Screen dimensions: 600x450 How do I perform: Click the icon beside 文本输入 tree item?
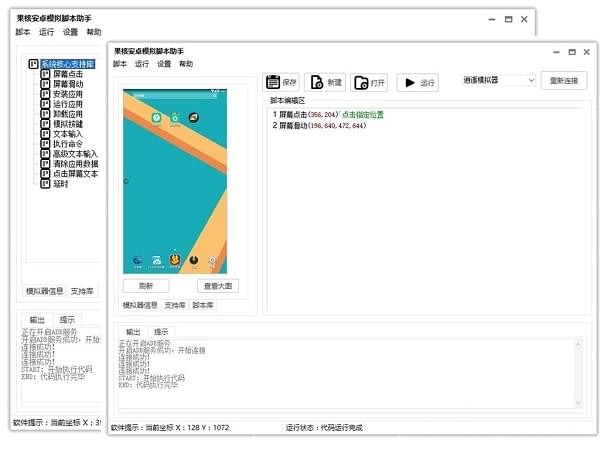[x=45, y=134]
